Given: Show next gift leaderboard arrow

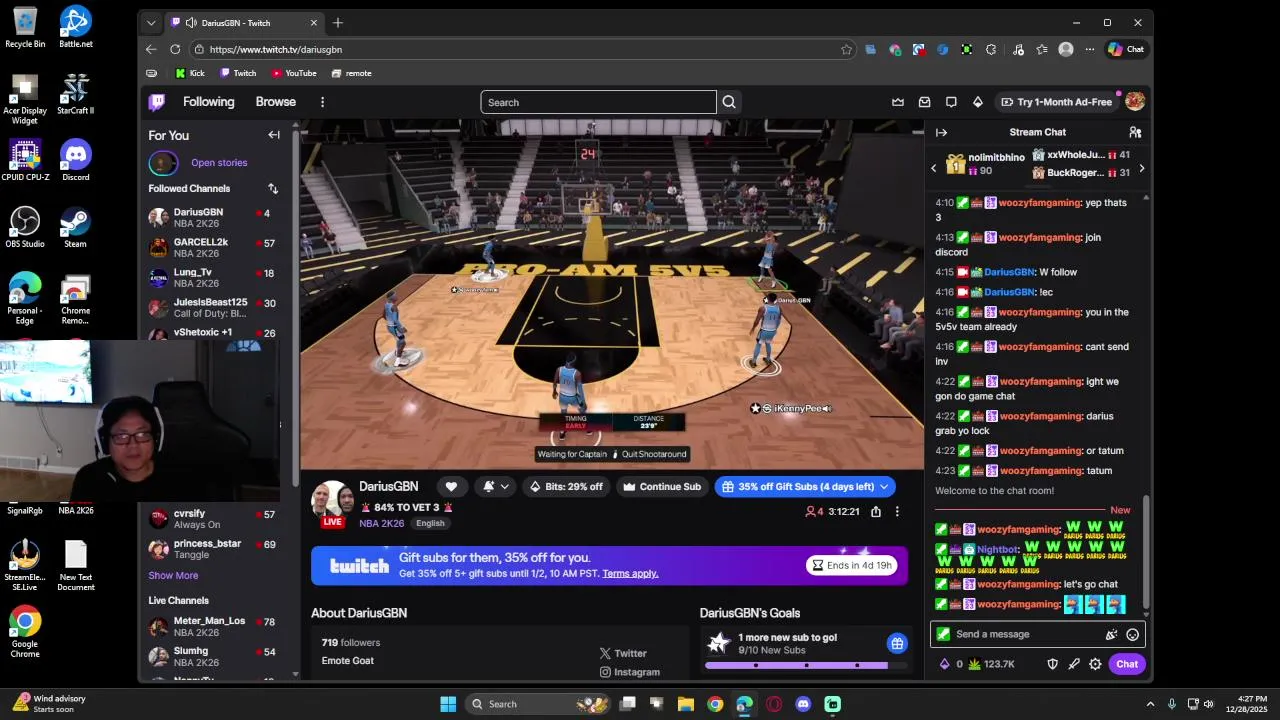Looking at the screenshot, I should (x=1141, y=168).
